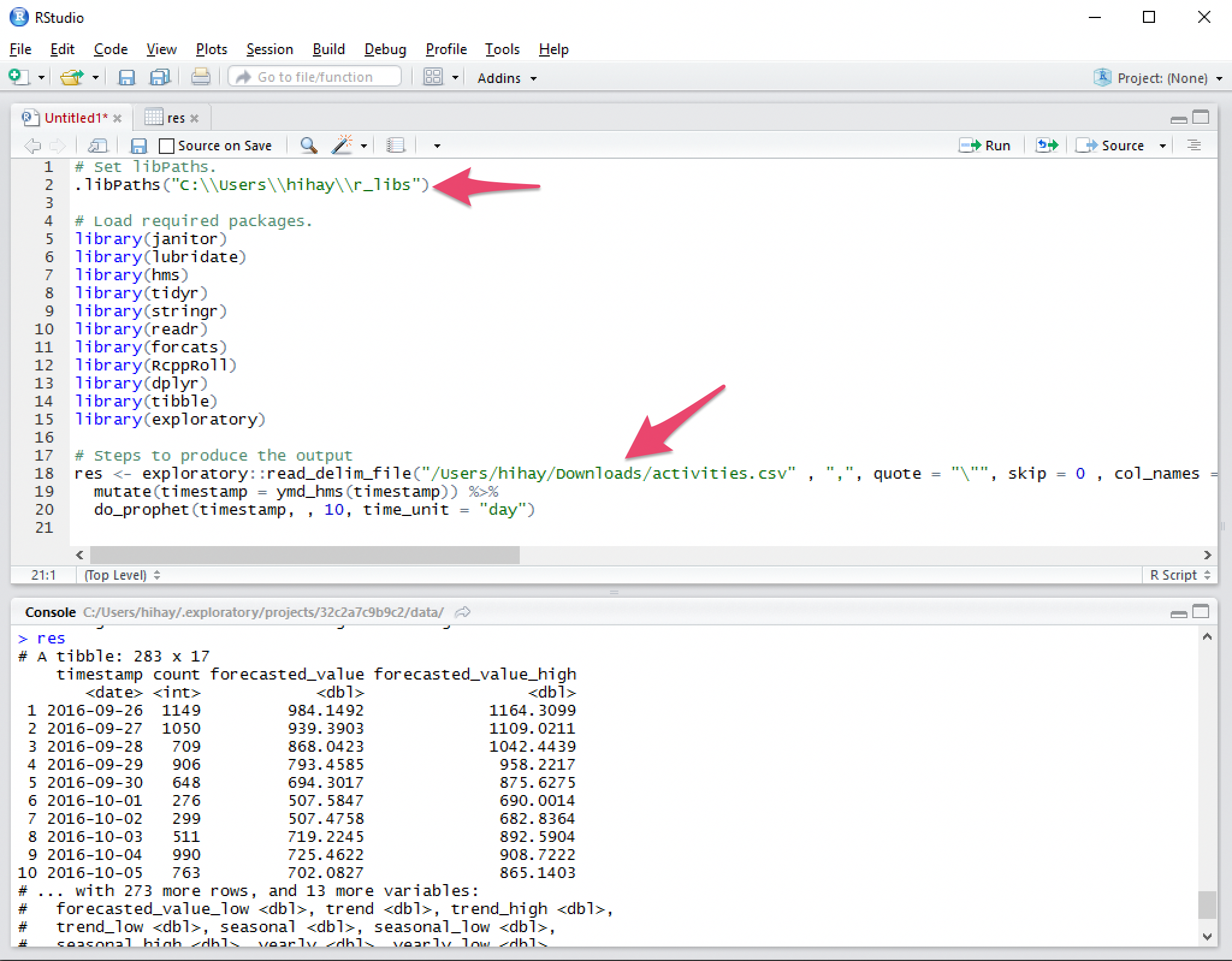
Task: Close the res tab
Action: 194,118
